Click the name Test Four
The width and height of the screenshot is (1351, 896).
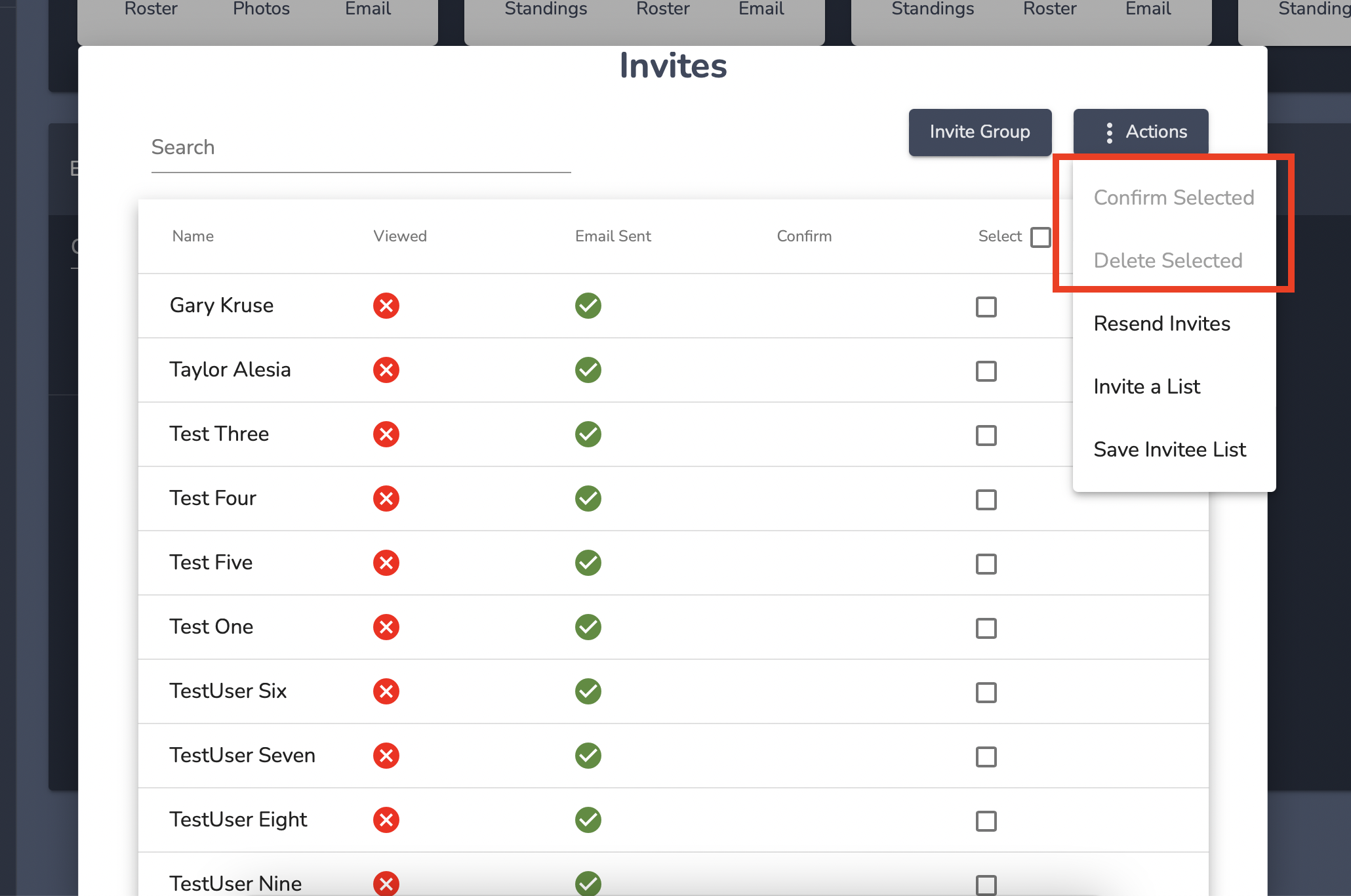(x=212, y=499)
